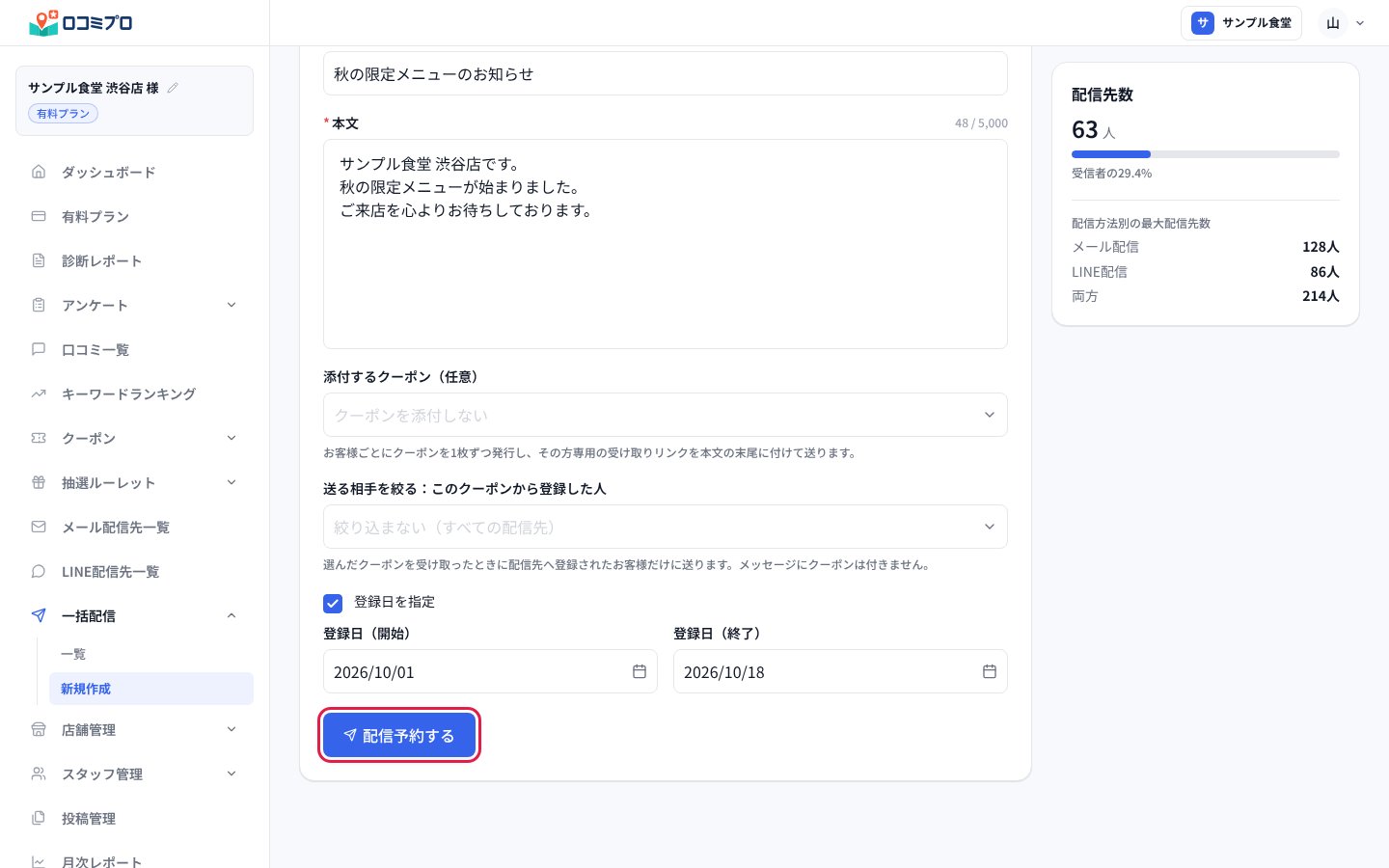Screen dimensions: 1389x868
Task: Click into the 本文 text area
Action: 666,244
